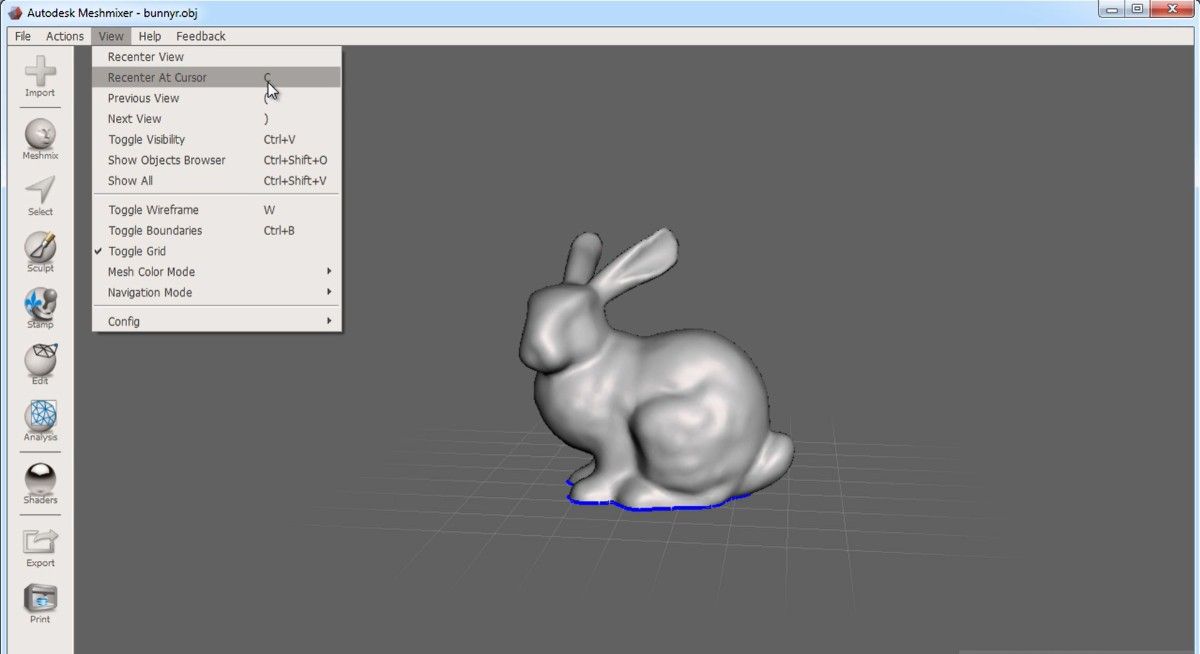
Task: Open the Feedback menu
Action: pos(201,36)
